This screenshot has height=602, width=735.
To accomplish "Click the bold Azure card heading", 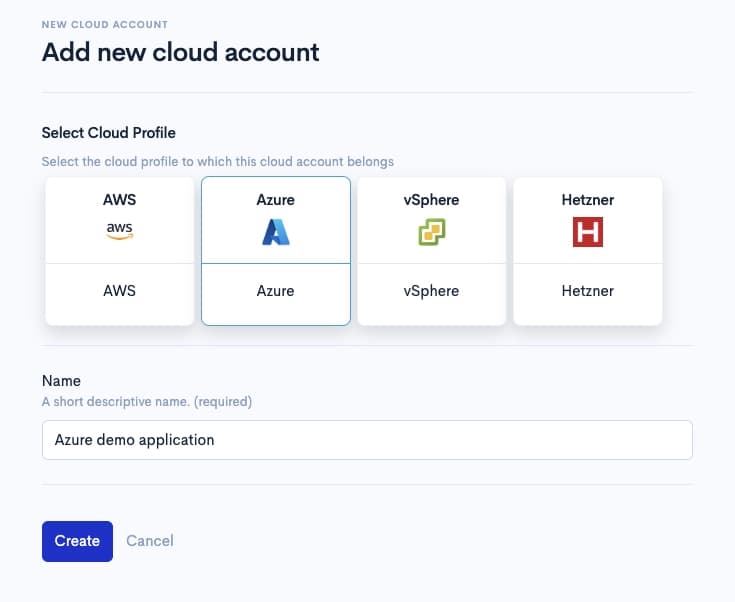I will point(276,200).
